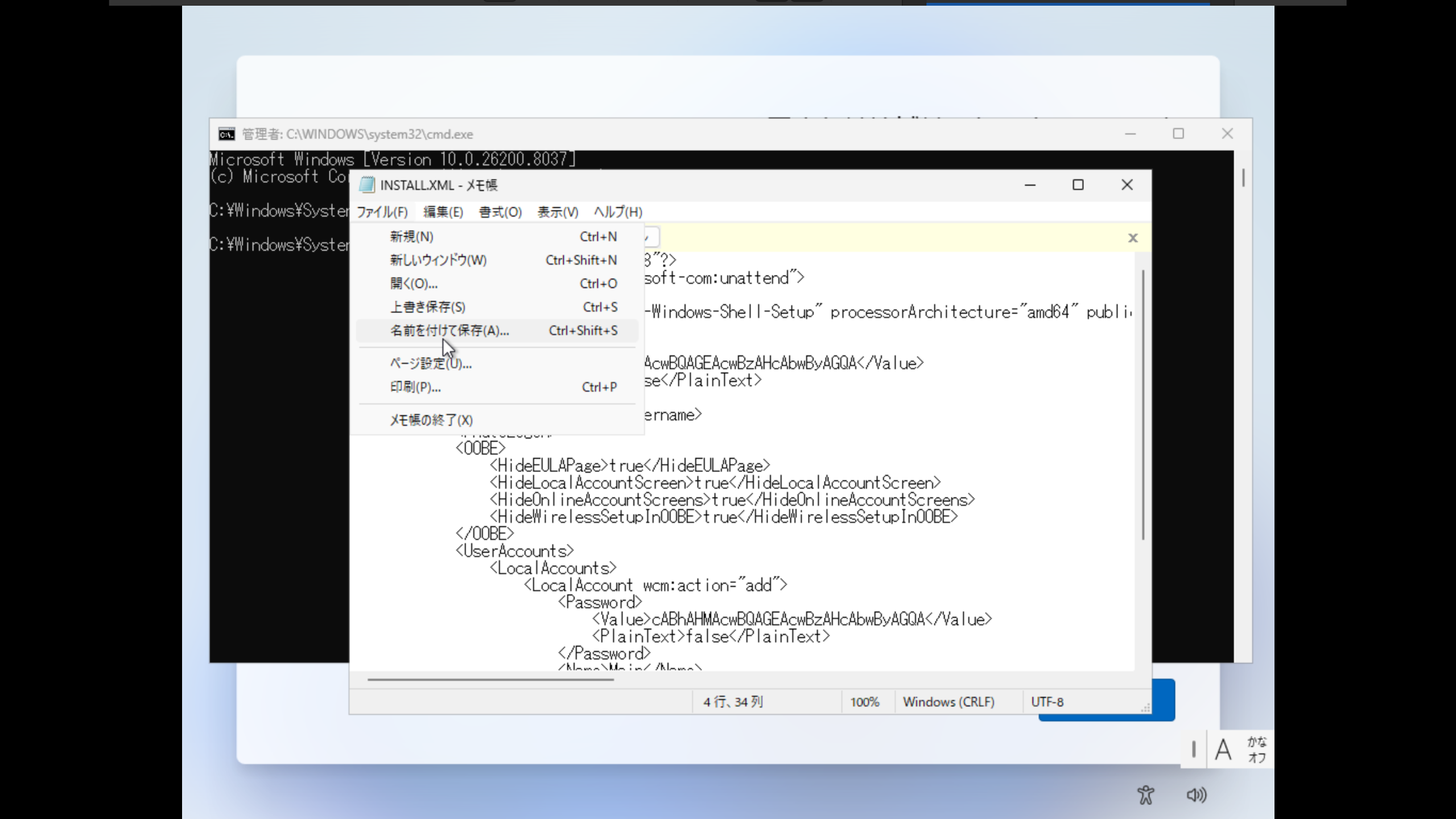Viewport: 1456px width, 819px height.
Task: Click the 4 行、34 列 position indicator
Action: point(733,702)
